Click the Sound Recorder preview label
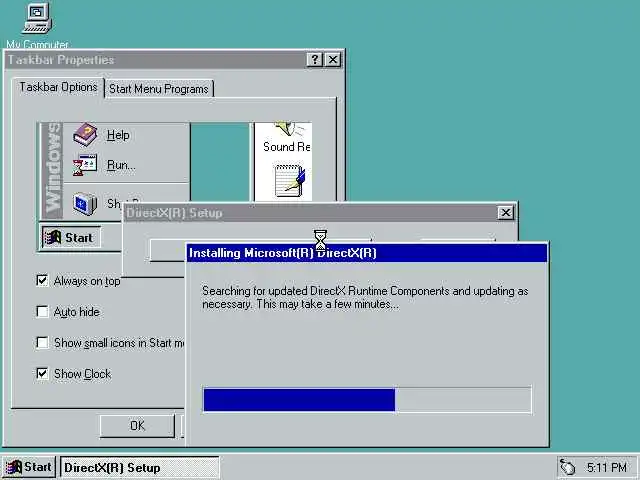640x480 pixels. coord(287,147)
